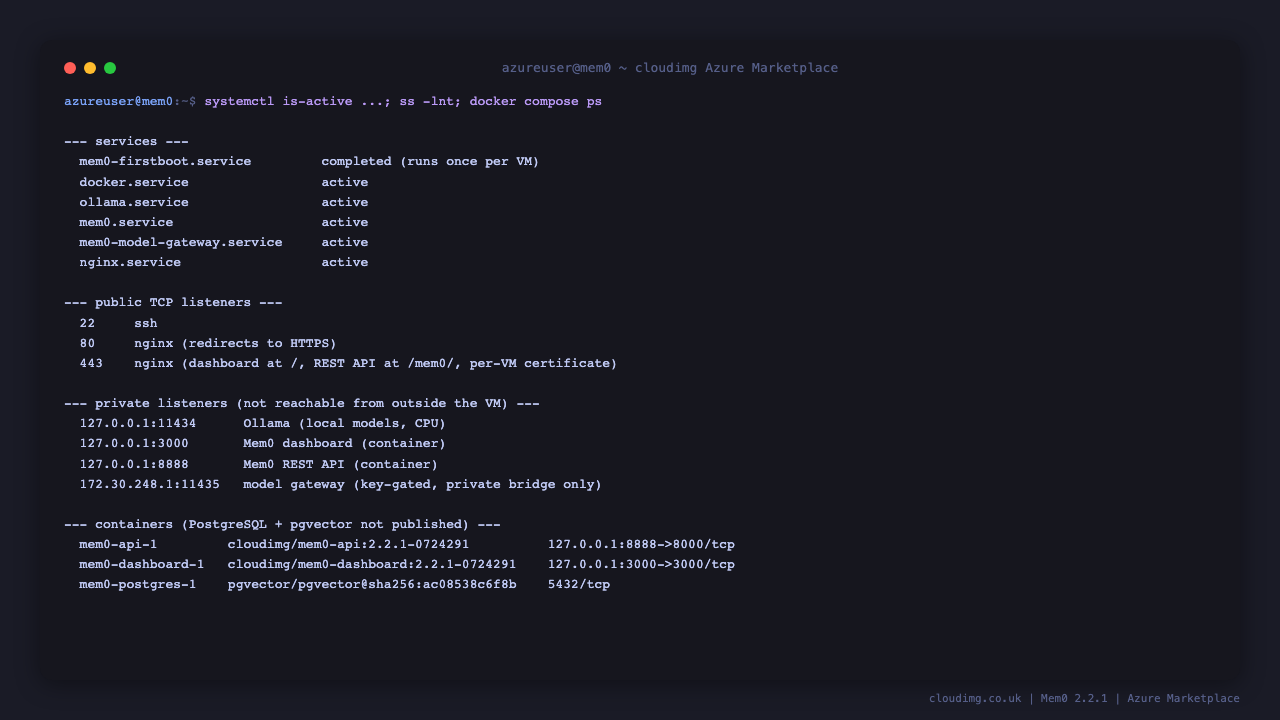
Task: Click 'completed (runs once per VM)' status
Action: pos(430,162)
